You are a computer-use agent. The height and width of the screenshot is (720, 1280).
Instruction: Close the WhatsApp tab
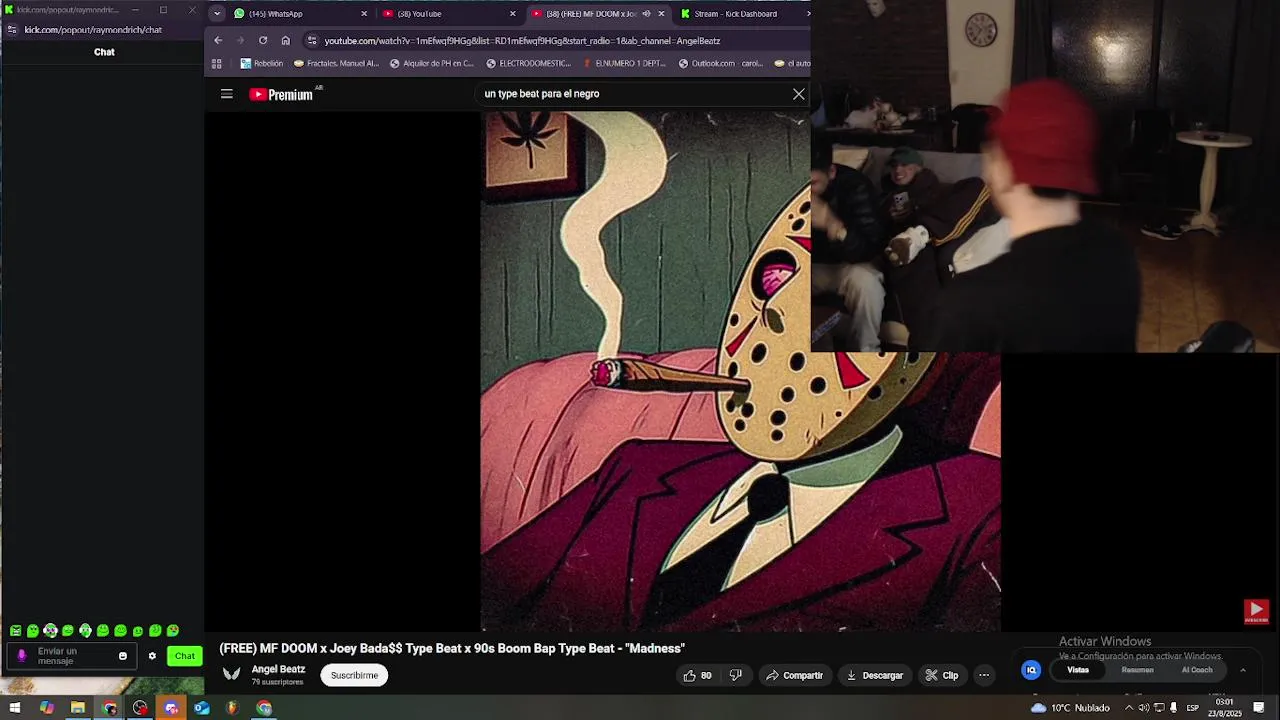click(364, 14)
